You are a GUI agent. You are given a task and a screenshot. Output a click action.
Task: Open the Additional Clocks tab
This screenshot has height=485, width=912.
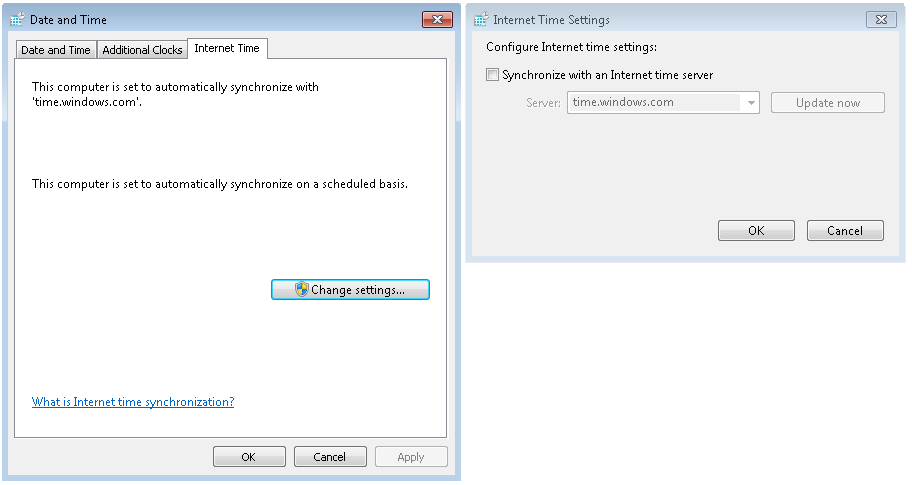pos(142,50)
